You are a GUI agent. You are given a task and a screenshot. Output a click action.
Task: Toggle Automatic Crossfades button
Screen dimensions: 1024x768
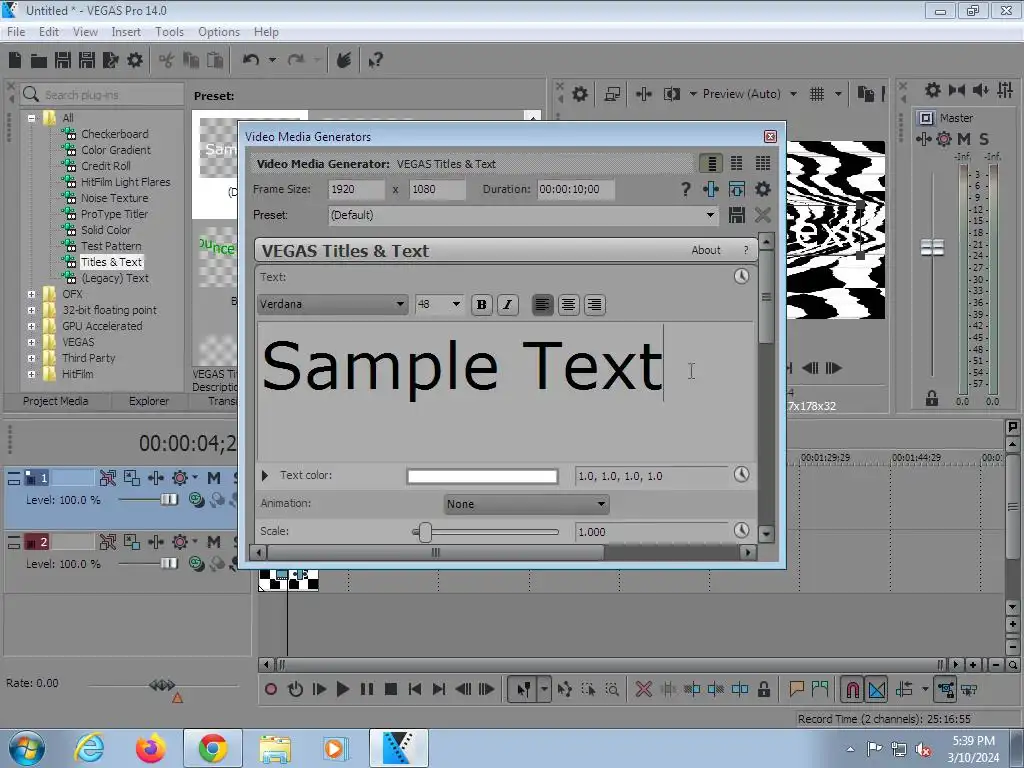point(877,689)
